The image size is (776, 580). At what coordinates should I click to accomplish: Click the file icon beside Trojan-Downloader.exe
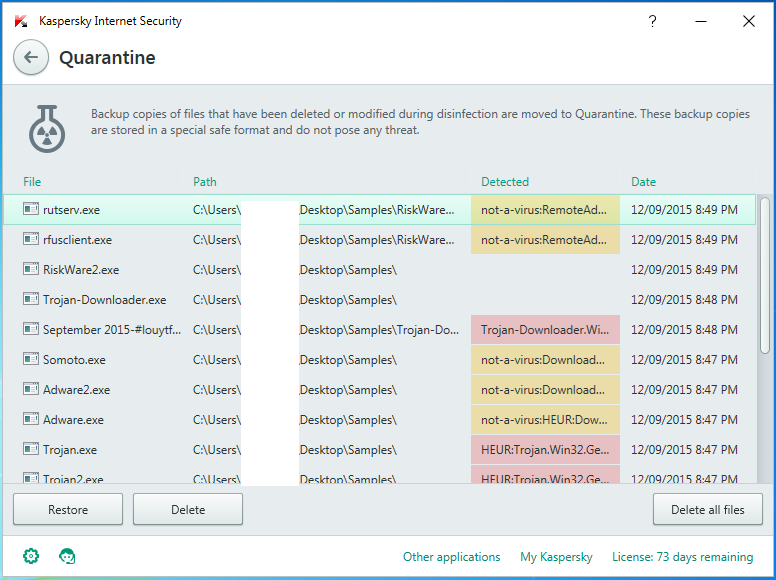(x=31, y=299)
